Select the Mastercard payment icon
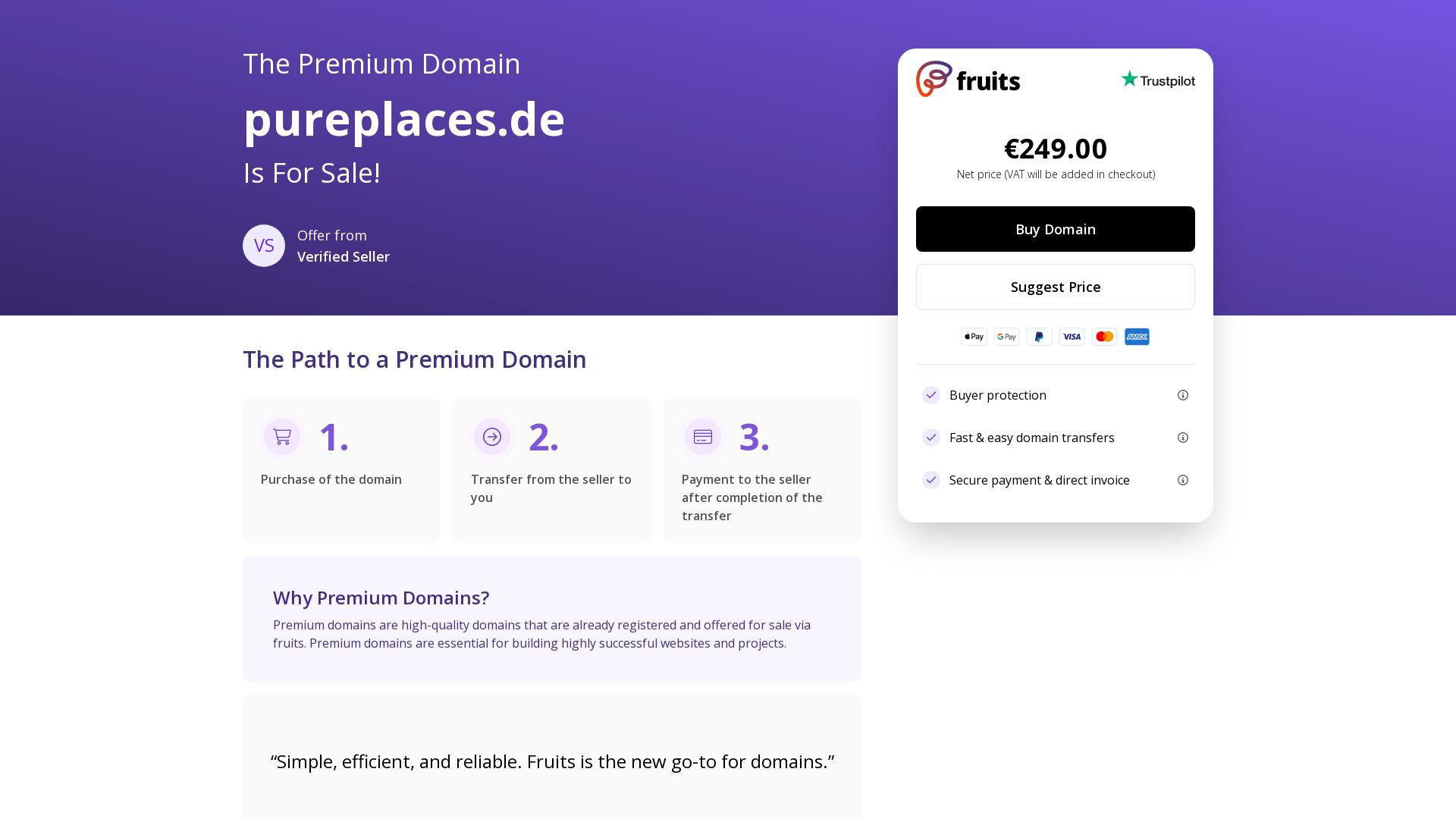 click(1104, 337)
